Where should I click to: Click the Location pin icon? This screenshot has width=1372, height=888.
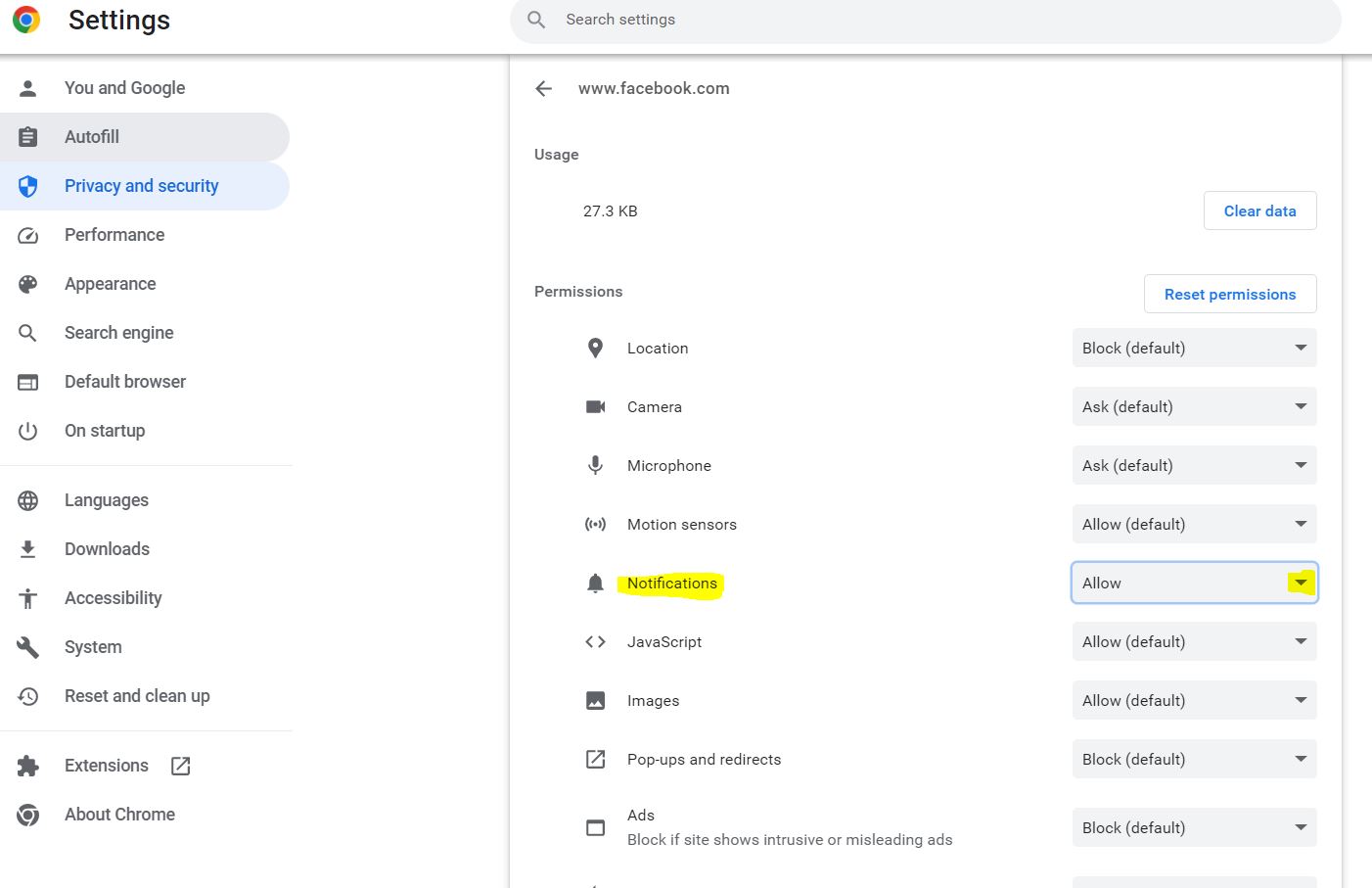pyautogui.click(x=595, y=348)
